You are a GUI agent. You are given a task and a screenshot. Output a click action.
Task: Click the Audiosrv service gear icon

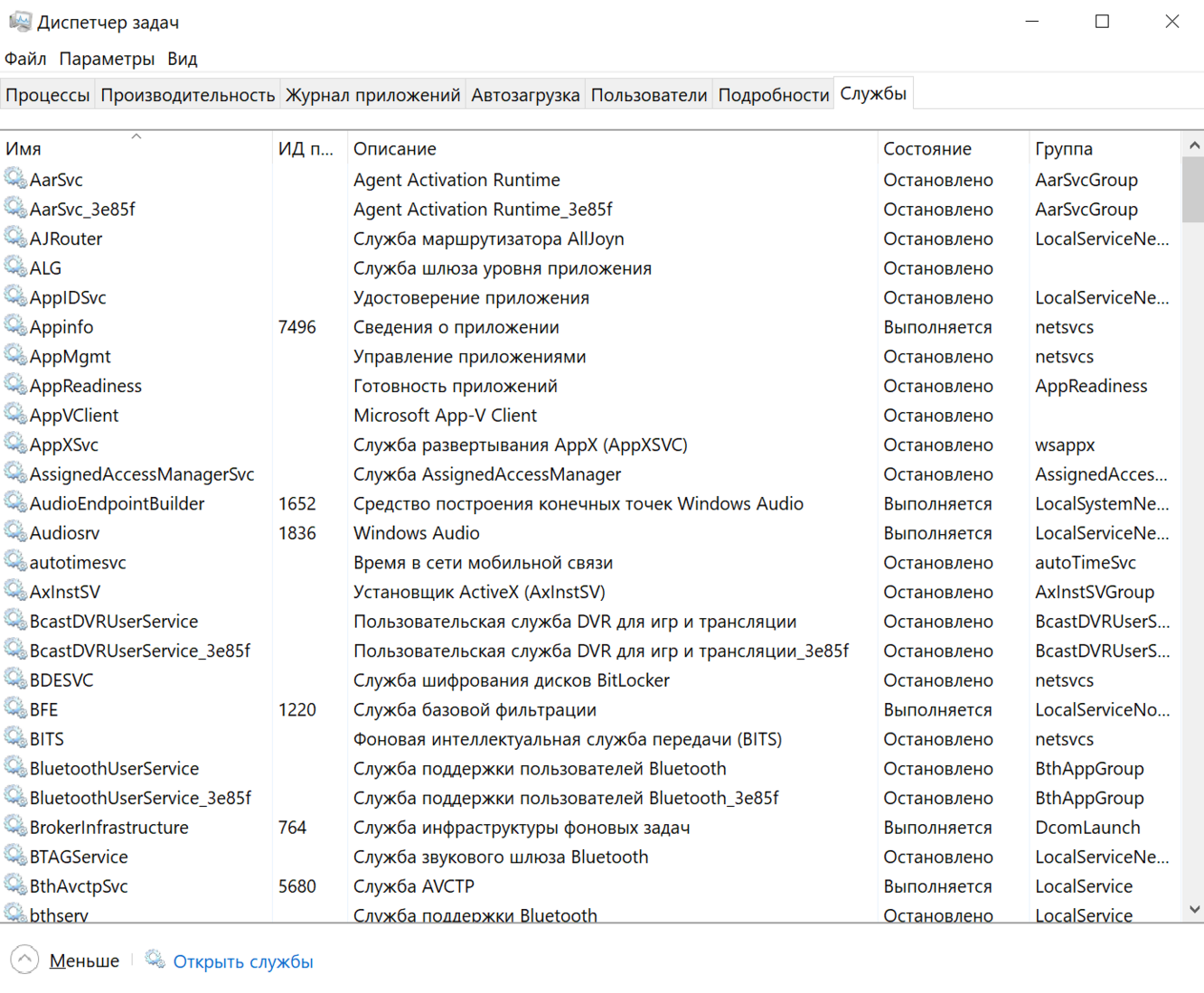point(15,532)
